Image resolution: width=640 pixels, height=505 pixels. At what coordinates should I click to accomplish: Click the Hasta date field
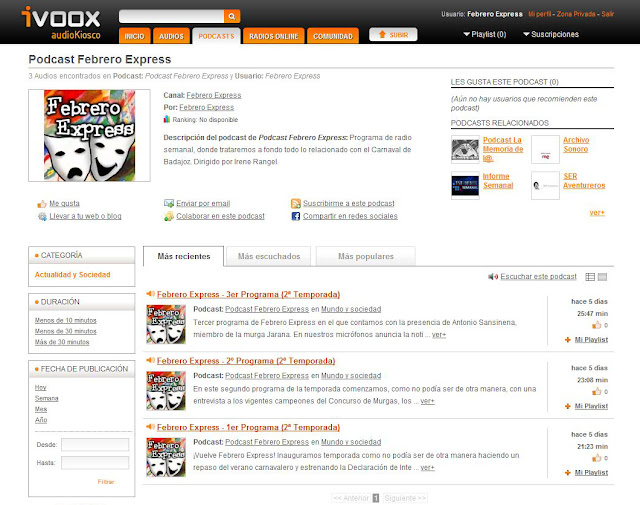95,463
